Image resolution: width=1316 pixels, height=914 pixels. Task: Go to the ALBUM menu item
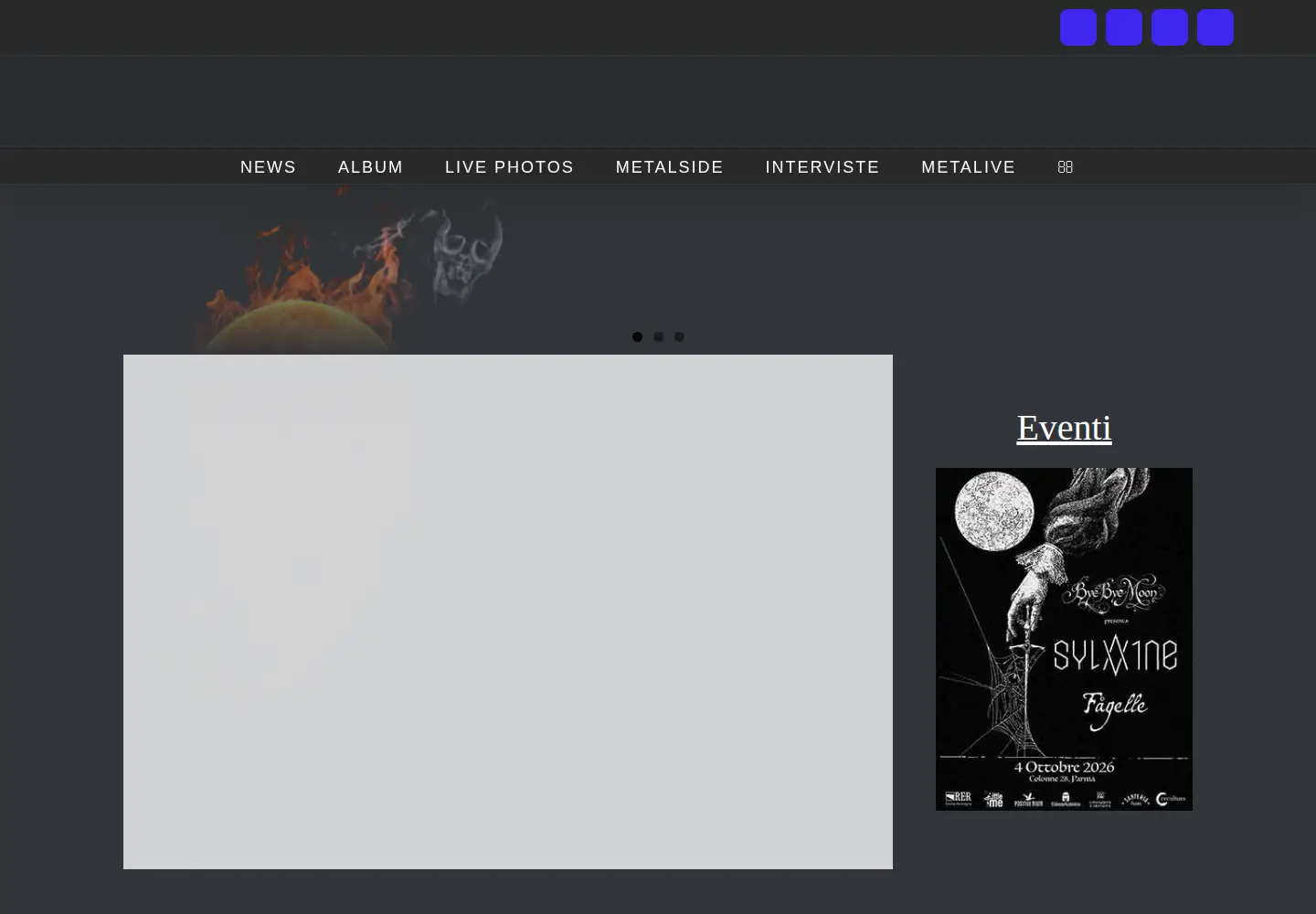pos(370,167)
